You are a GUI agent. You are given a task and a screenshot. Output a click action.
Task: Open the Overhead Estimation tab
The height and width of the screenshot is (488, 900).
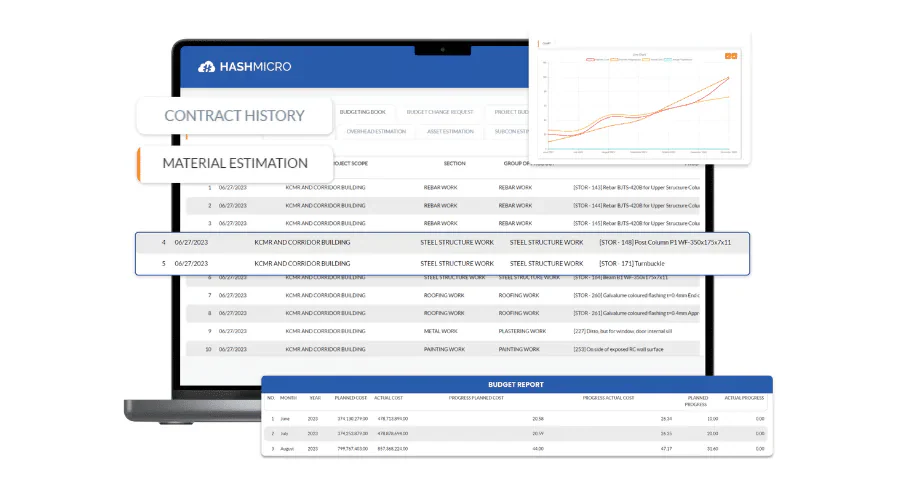376,131
